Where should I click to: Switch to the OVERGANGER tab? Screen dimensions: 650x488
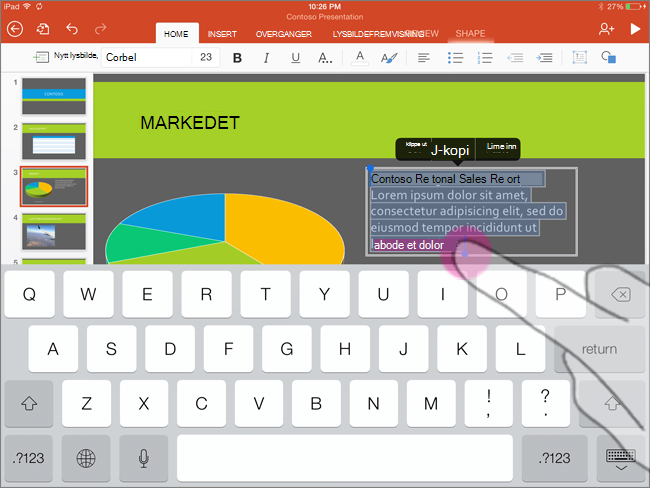coord(284,34)
